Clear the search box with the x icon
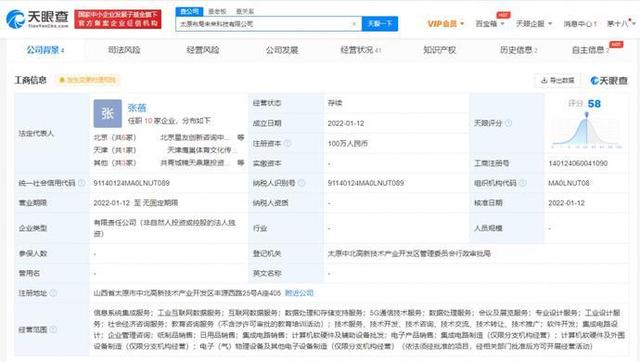Screen dimensions: 640x362 pos(354,24)
